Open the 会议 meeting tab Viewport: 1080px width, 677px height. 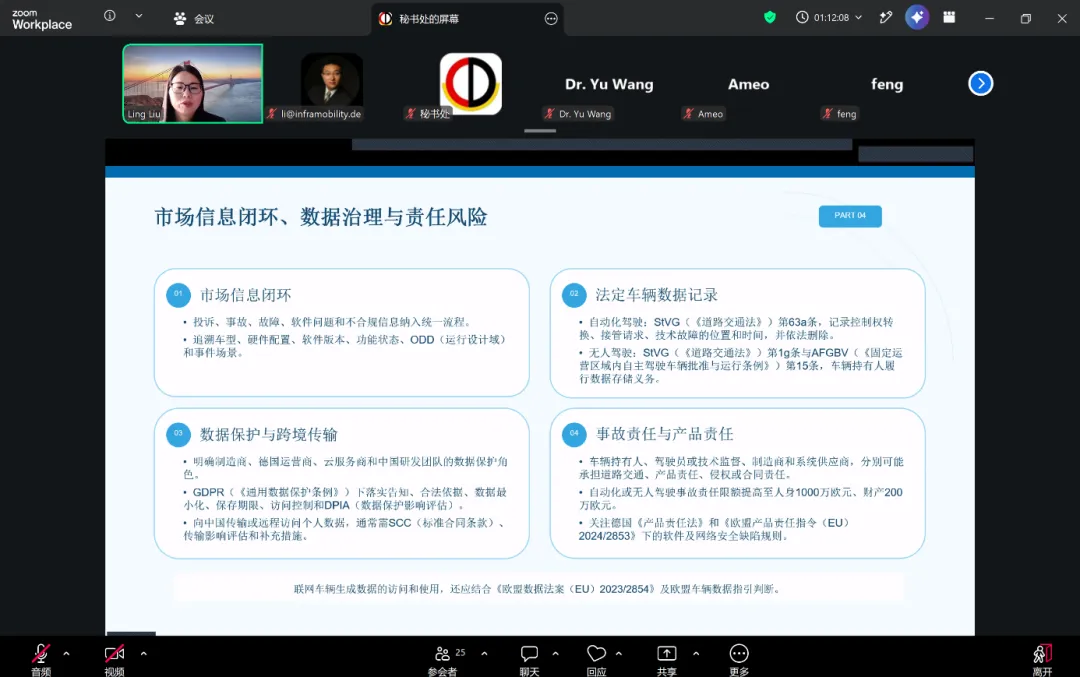click(194, 19)
